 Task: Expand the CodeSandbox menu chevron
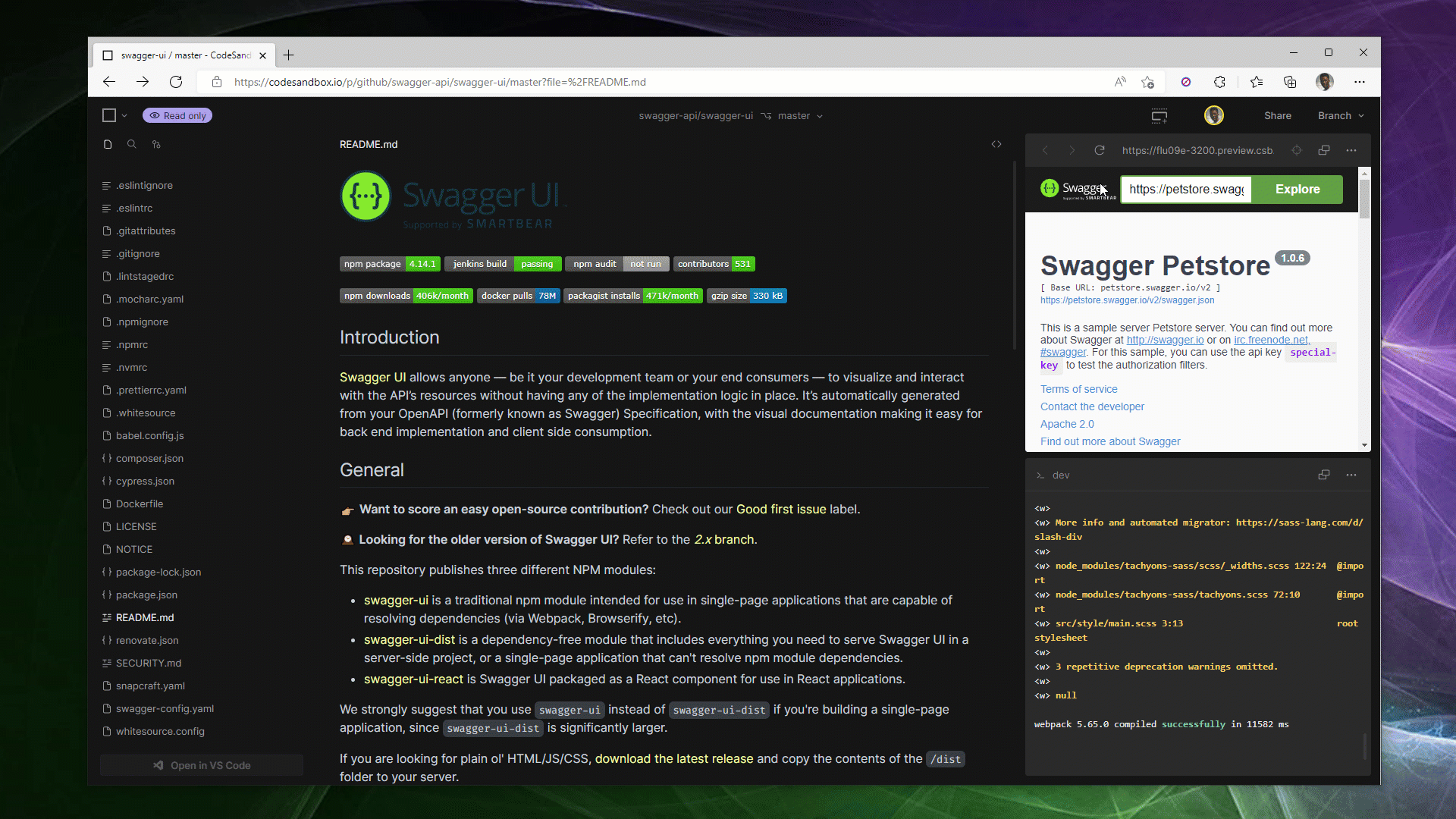pyautogui.click(x=124, y=116)
